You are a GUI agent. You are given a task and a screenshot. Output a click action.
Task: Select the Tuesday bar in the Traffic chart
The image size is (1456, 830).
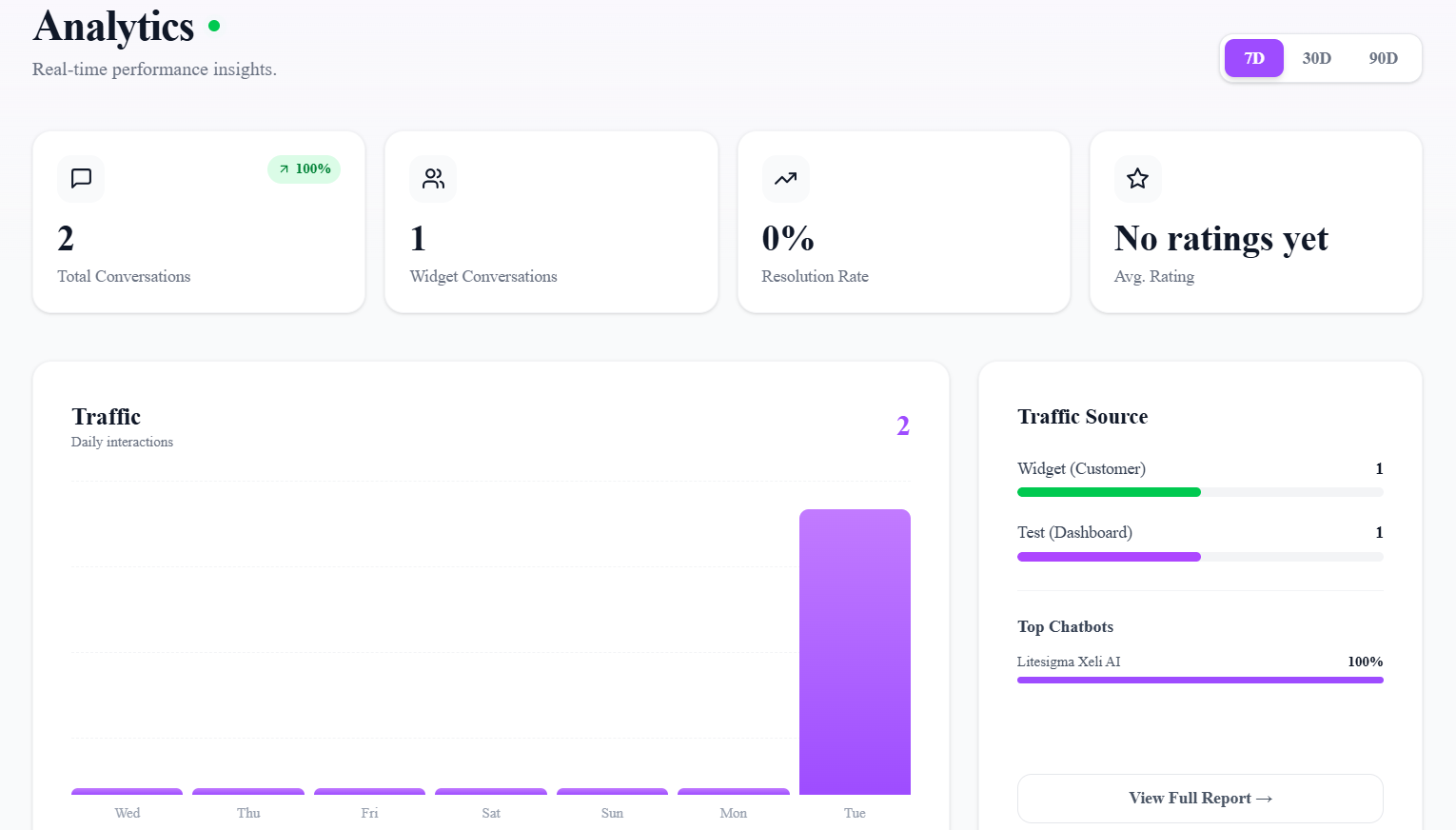(854, 651)
